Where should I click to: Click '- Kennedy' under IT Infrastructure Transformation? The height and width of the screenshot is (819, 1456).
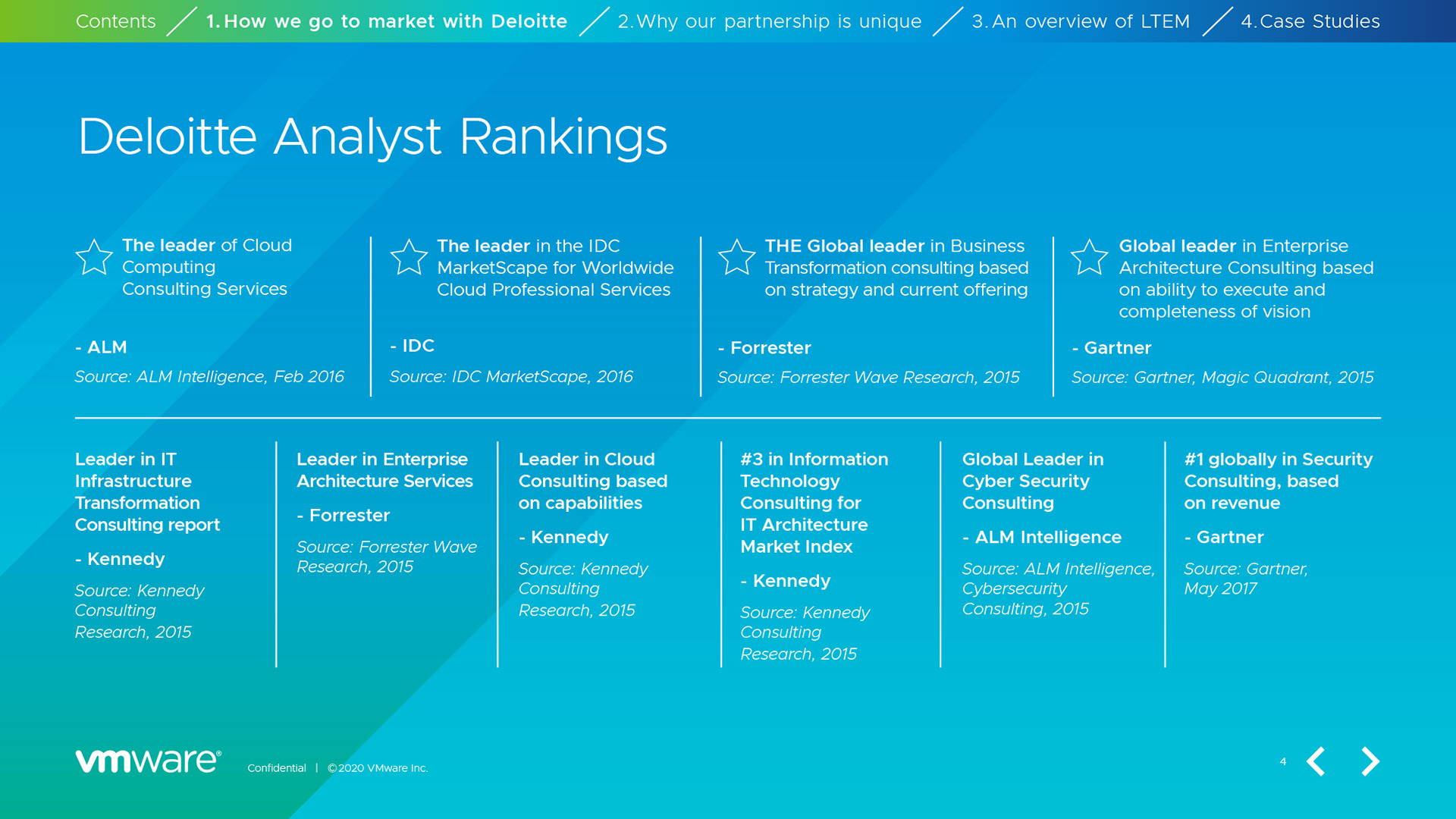pos(120,560)
